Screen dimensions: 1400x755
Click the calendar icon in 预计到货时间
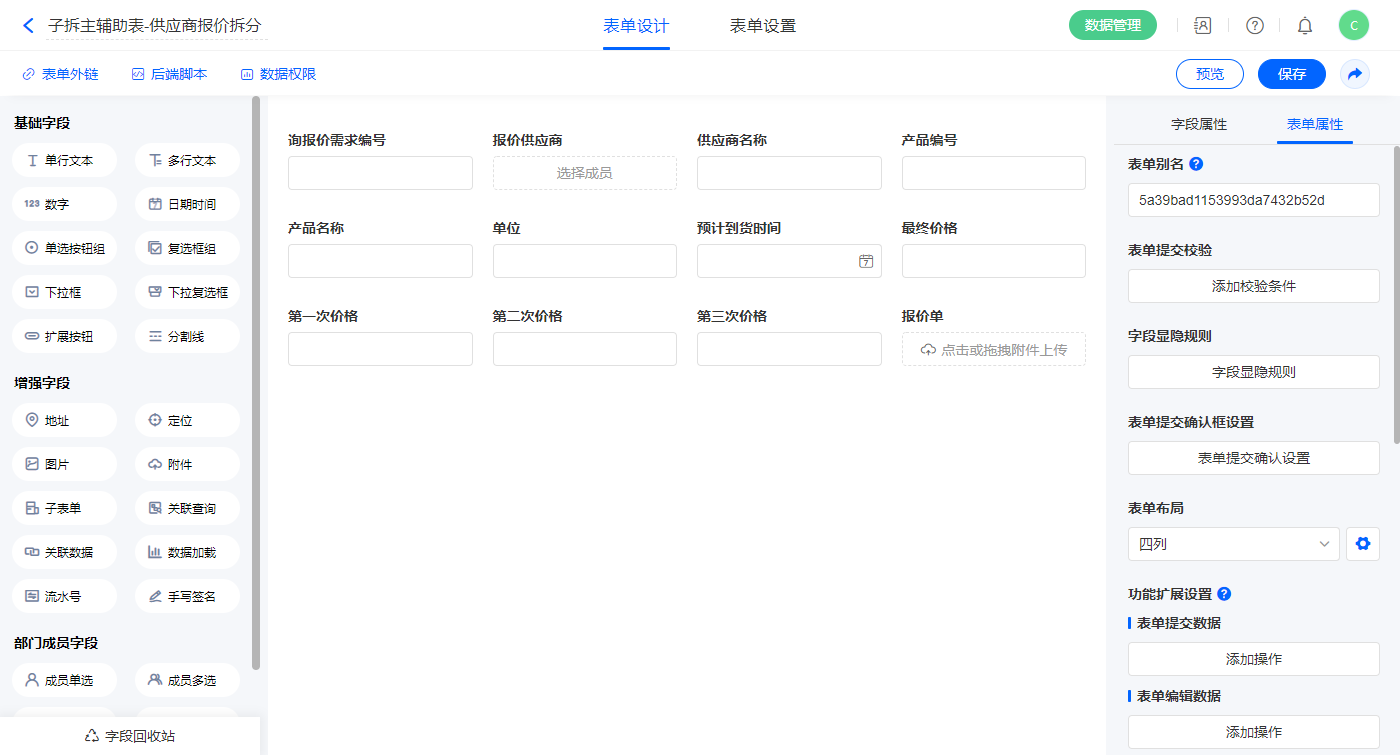click(865, 261)
